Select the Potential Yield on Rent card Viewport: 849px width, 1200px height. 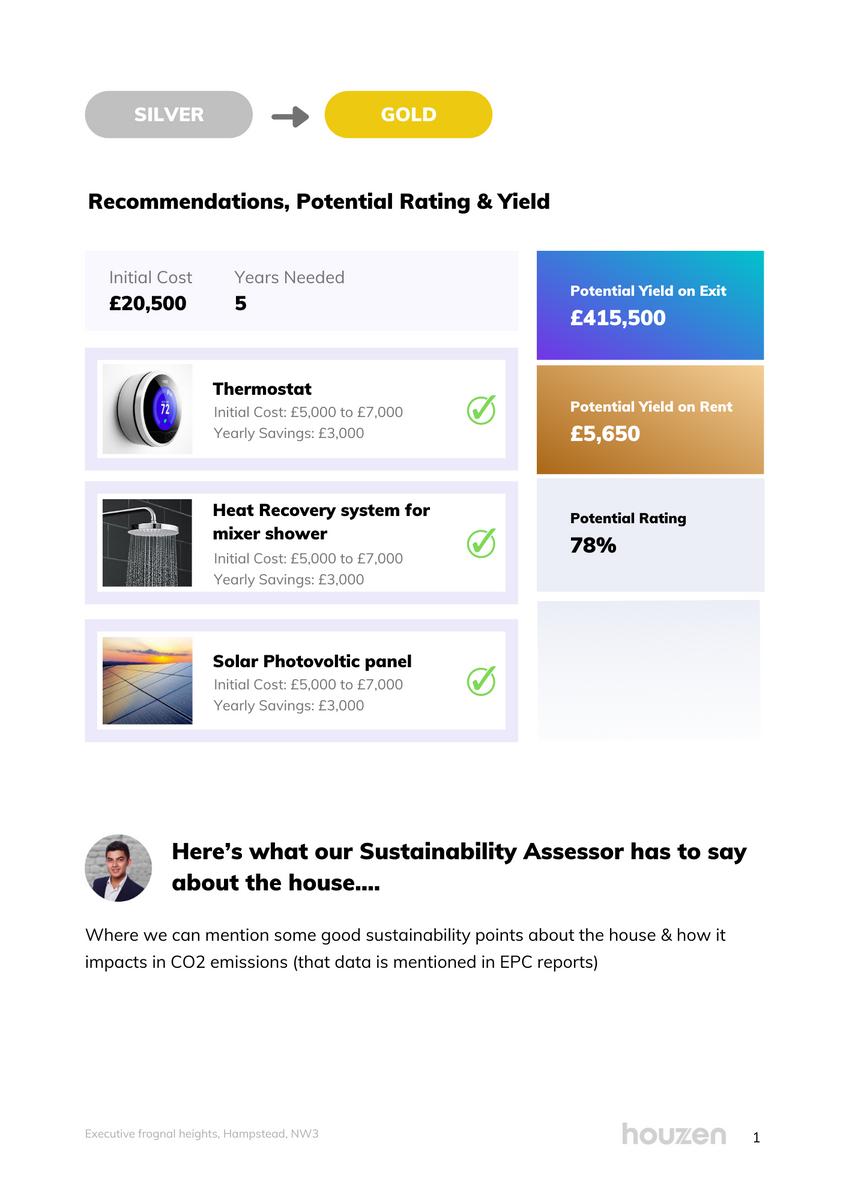[x=650, y=420]
